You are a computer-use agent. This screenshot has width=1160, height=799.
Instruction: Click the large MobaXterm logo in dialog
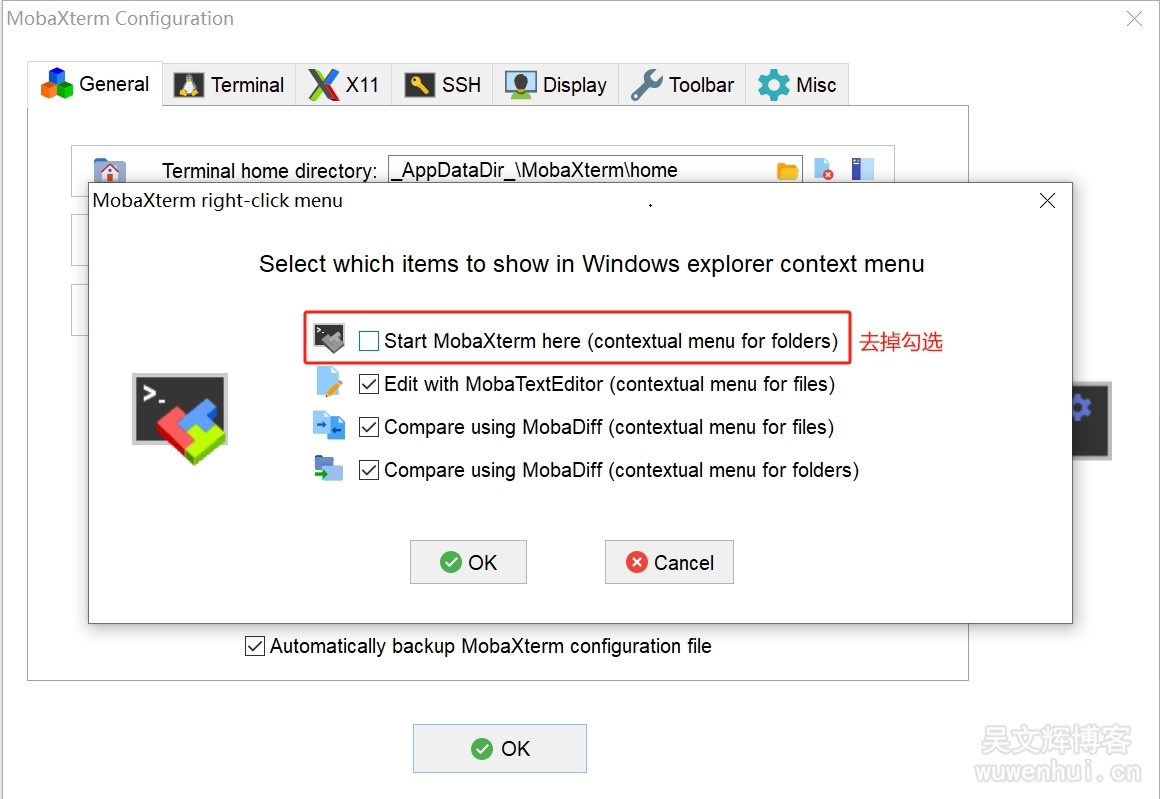[x=180, y=417]
